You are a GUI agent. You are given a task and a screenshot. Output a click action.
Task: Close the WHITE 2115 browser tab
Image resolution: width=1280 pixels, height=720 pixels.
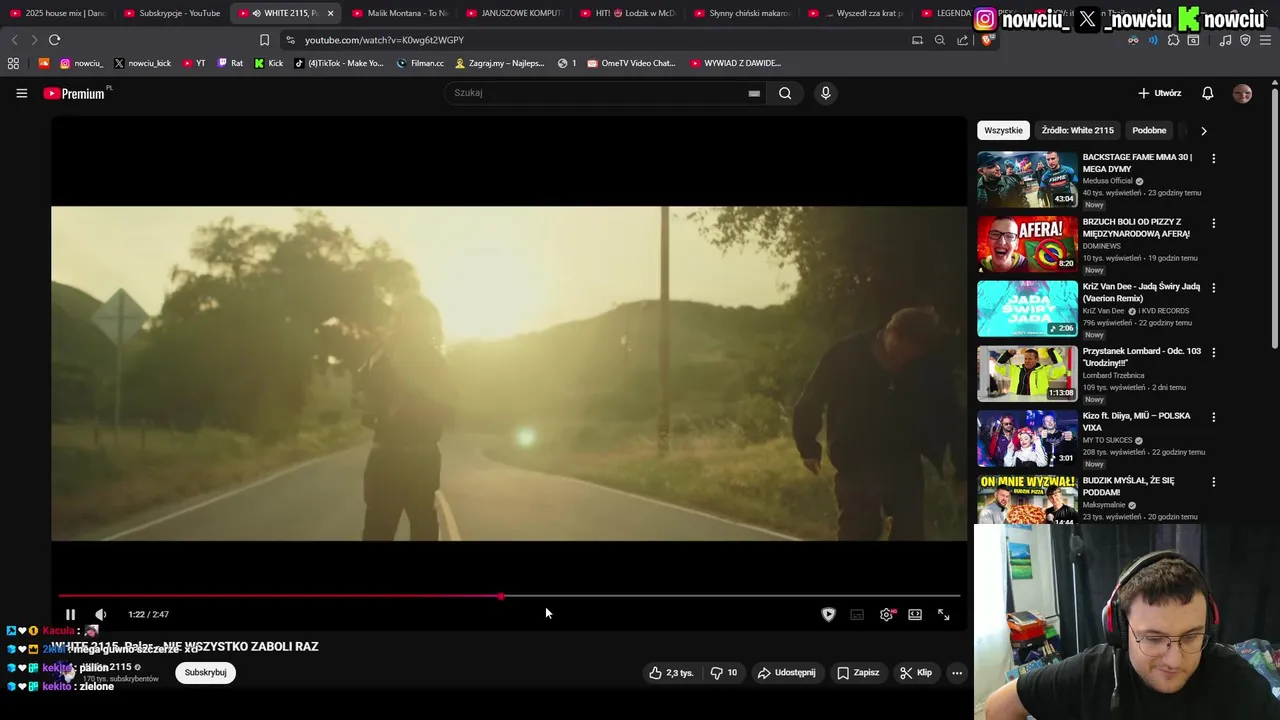[330, 13]
